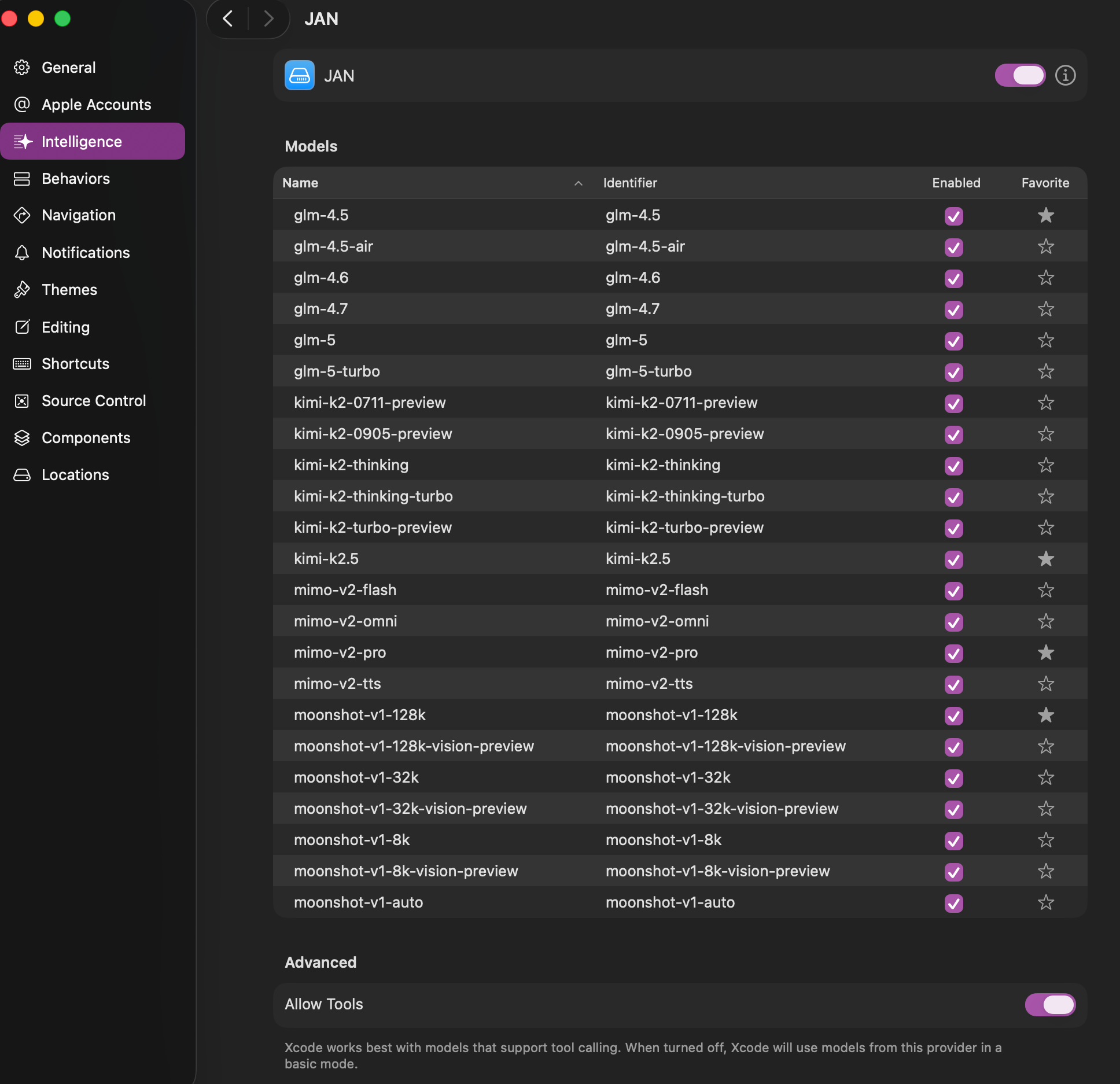This screenshot has height=1084, width=1120.
Task: Open the Locations settings pane
Action: [x=75, y=474]
